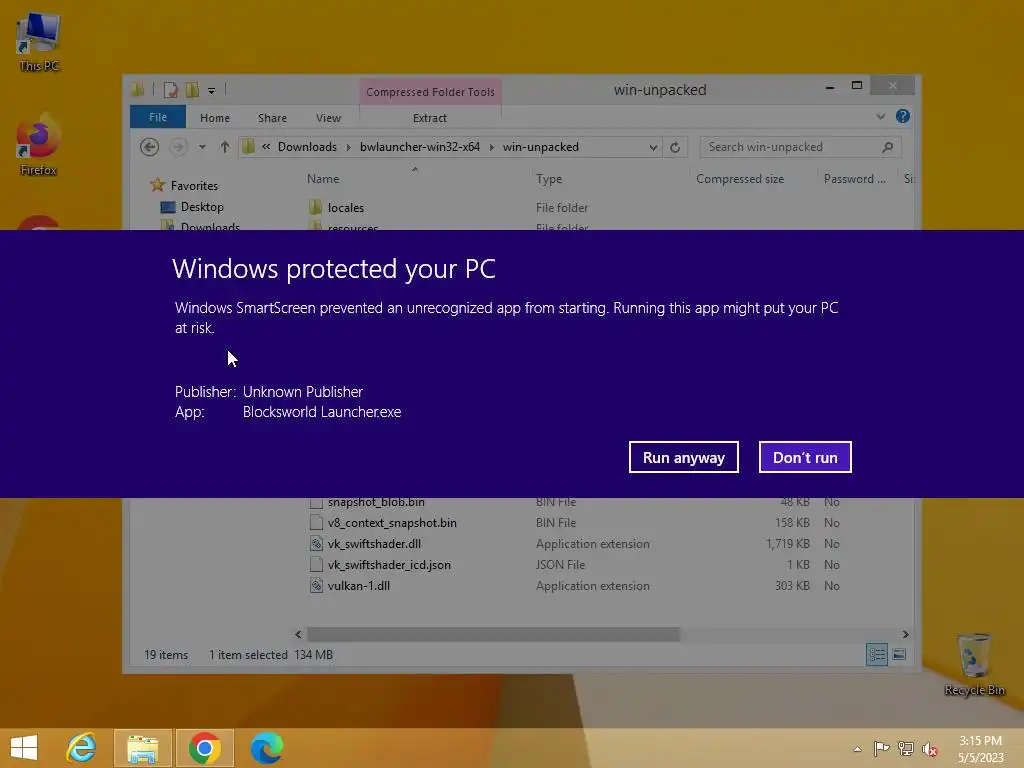Launch Microsoft Edge from taskbar
This screenshot has height=768, width=1024.
point(266,748)
